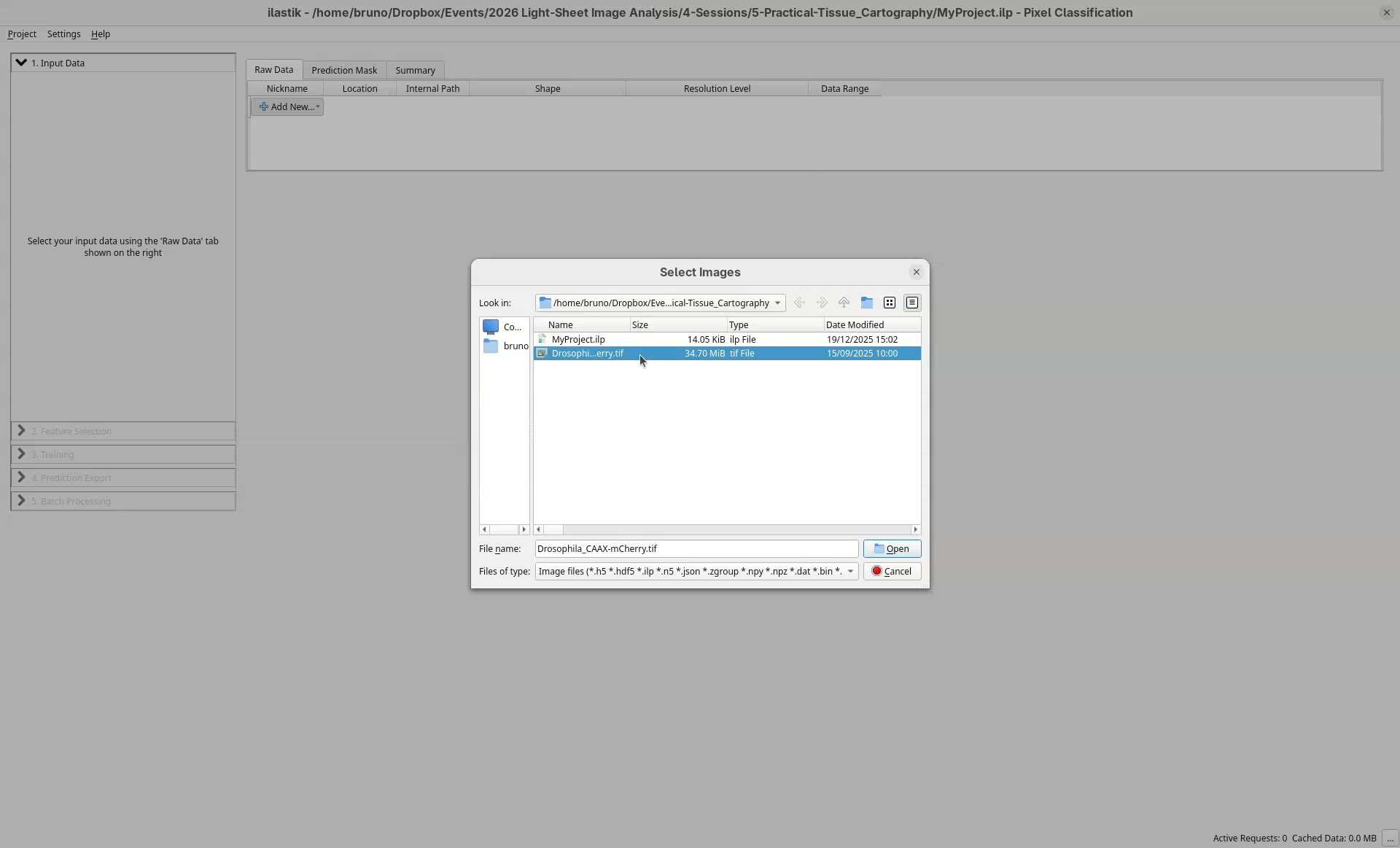Collapse the 1. Input Data section
Image resolution: width=1400 pixels, height=848 pixels.
tap(21, 63)
